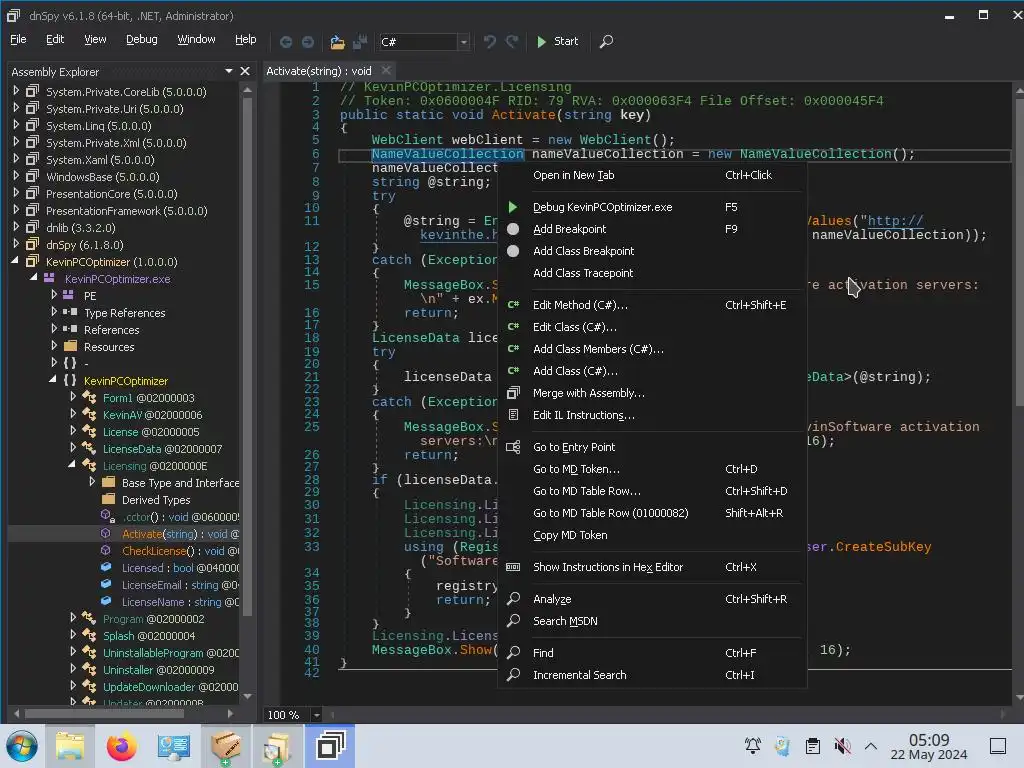The height and width of the screenshot is (768, 1024).
Task: Expand the dnlib (3.3.2.0) node
Action: tap(16, 227)
